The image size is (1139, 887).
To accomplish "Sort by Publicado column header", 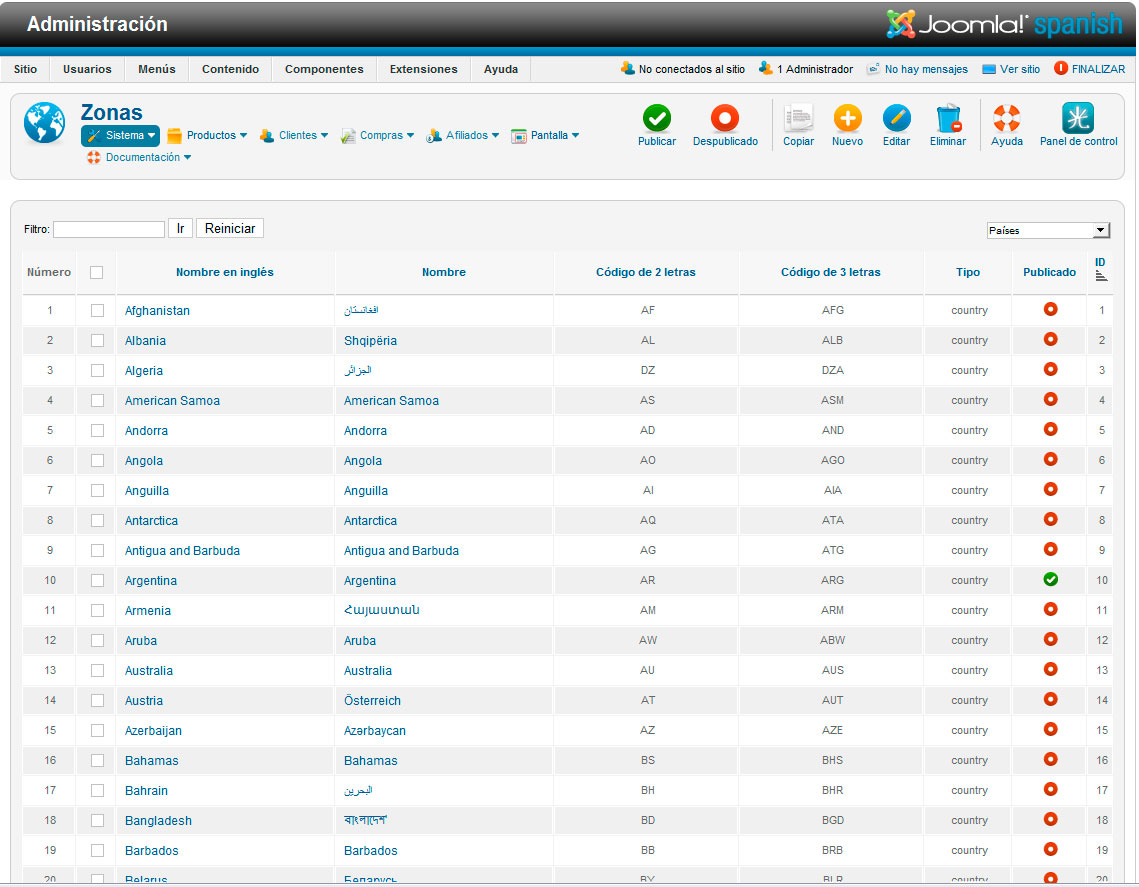I will click(x=1050, y=272).
